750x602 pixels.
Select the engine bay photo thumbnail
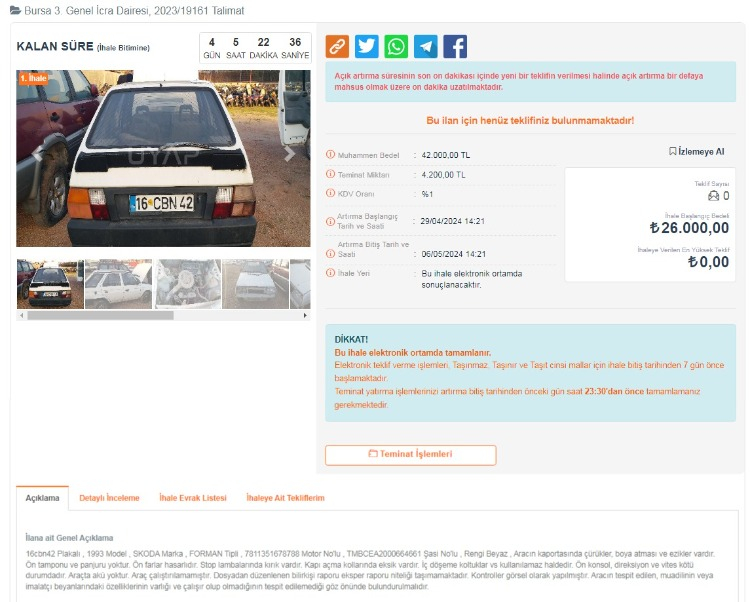(x=188, y=284)
